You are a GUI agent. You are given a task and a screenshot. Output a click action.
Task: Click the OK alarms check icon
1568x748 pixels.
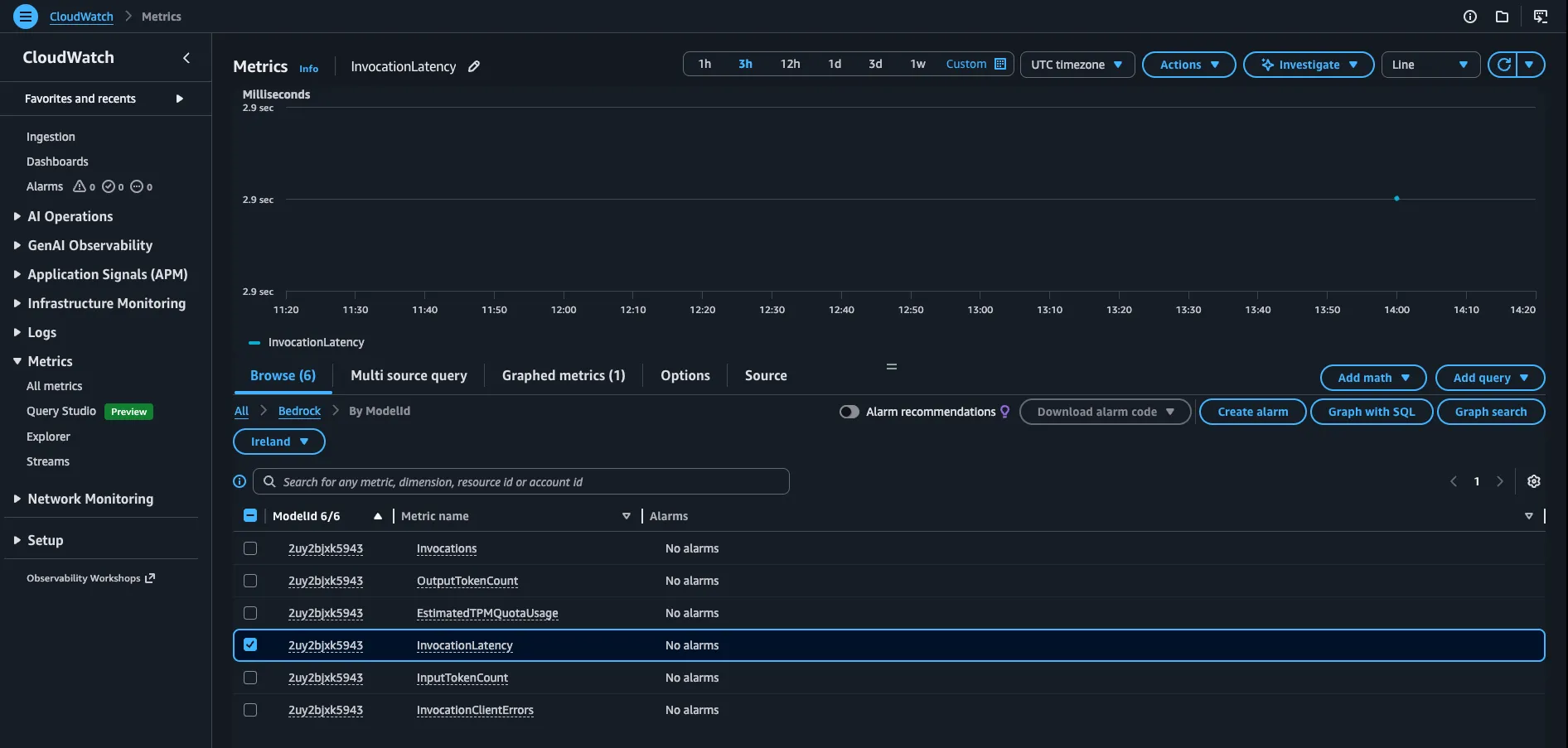[x=108, y=186]
